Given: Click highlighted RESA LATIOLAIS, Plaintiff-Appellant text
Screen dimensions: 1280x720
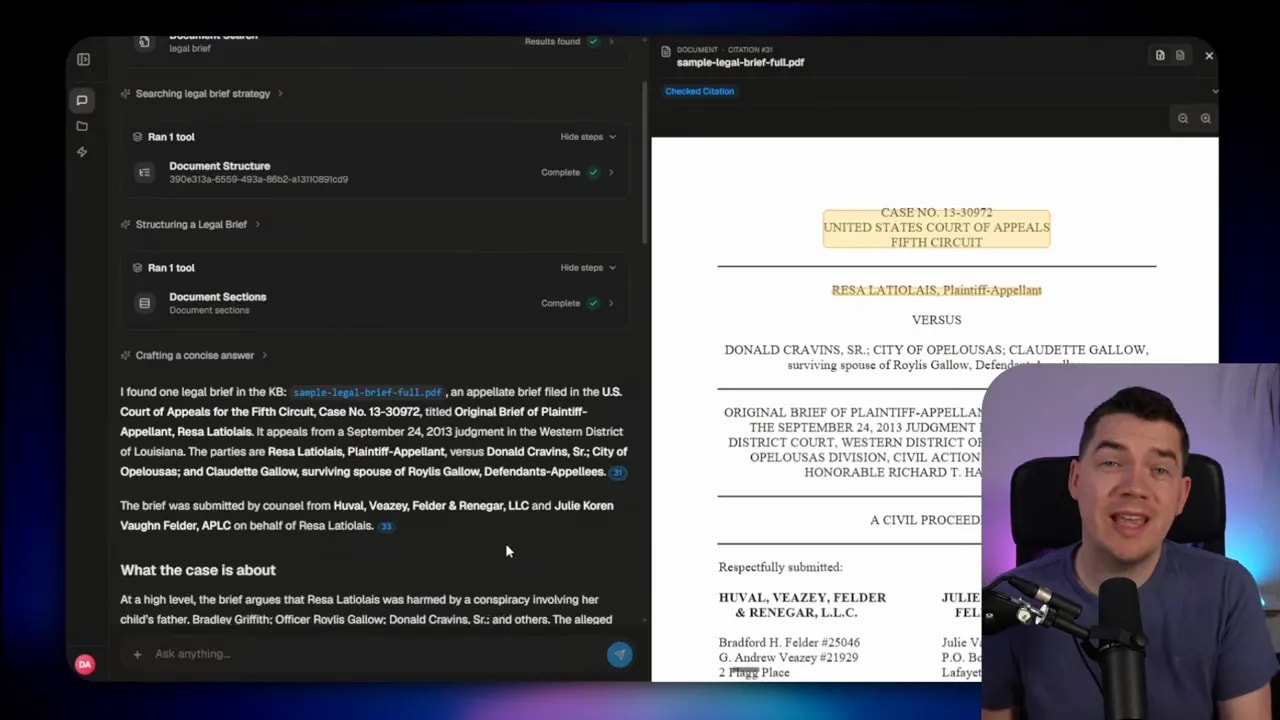Looking at the screenshot, I should (x=936, y=290).
